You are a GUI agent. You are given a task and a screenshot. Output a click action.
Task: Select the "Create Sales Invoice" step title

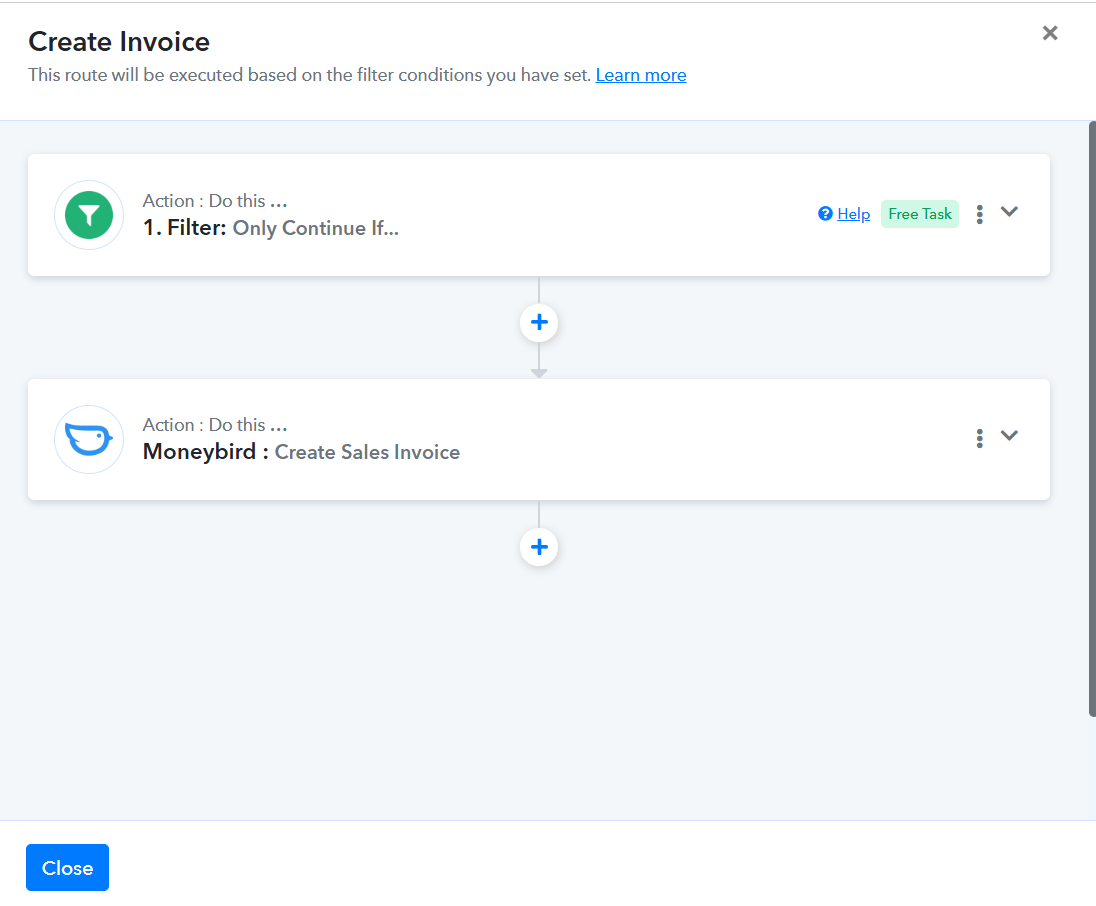(x=367, y=452)
